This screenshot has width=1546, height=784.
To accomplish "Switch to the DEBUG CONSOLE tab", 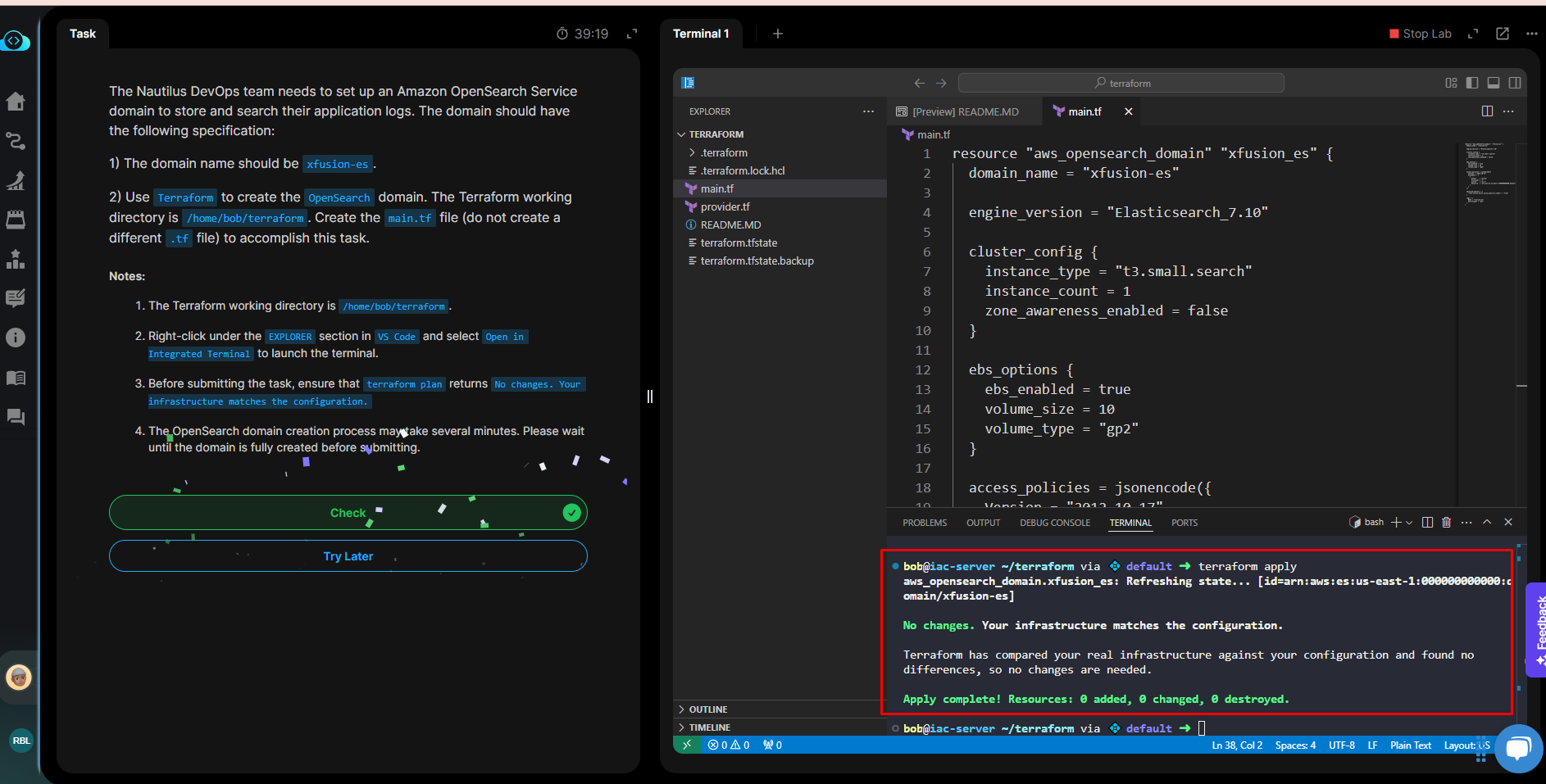I will 1055,523.
